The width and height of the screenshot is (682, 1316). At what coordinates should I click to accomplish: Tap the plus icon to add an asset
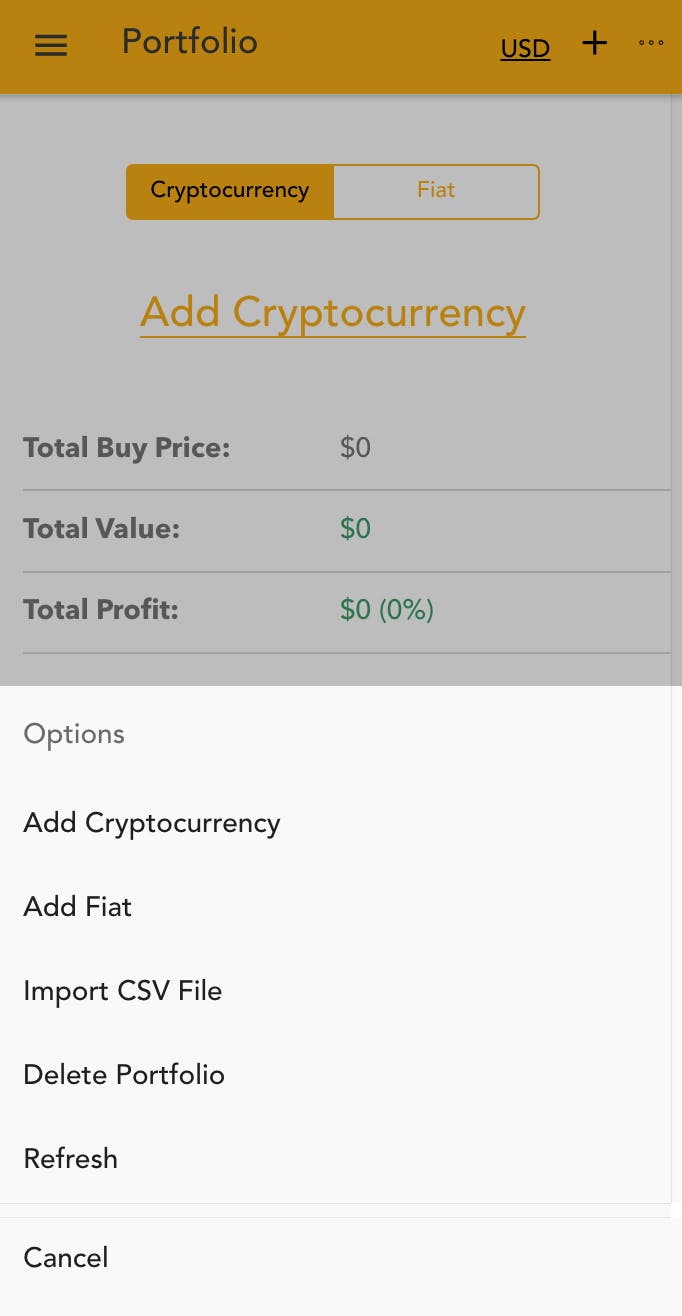pyautogui.click(x=594, y=43)
